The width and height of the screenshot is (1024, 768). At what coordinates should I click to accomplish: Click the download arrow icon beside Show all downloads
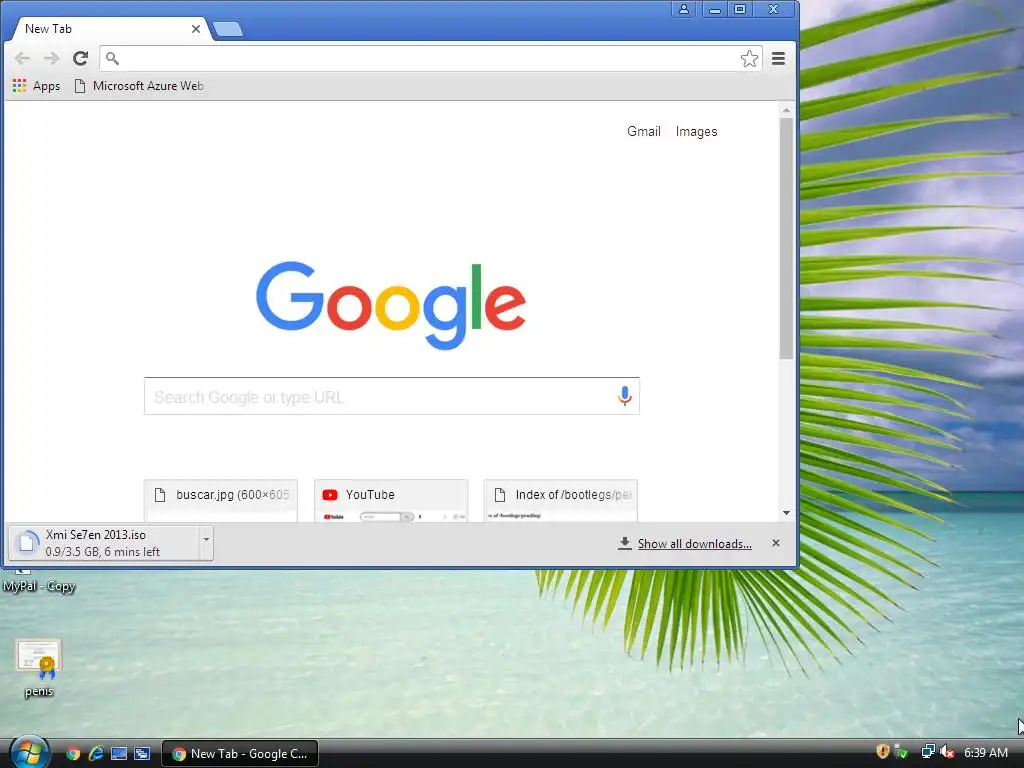point(625,543)
